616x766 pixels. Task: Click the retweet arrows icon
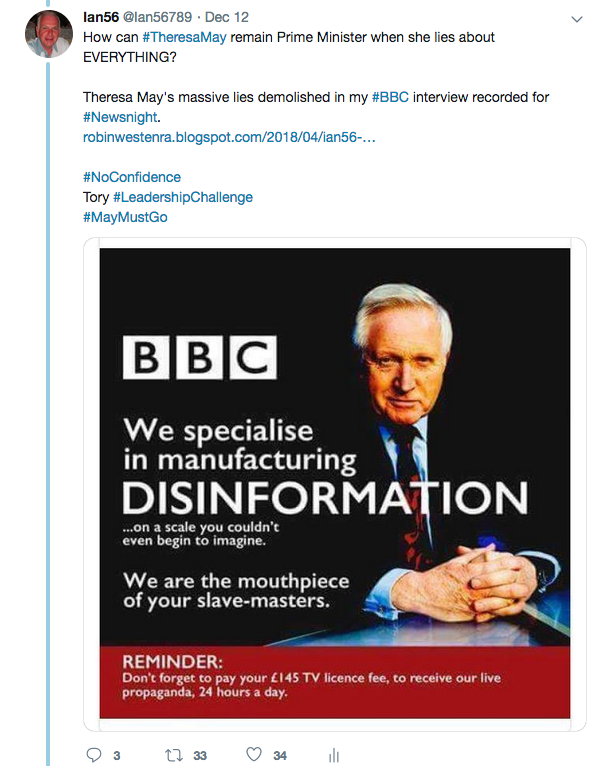173,755
